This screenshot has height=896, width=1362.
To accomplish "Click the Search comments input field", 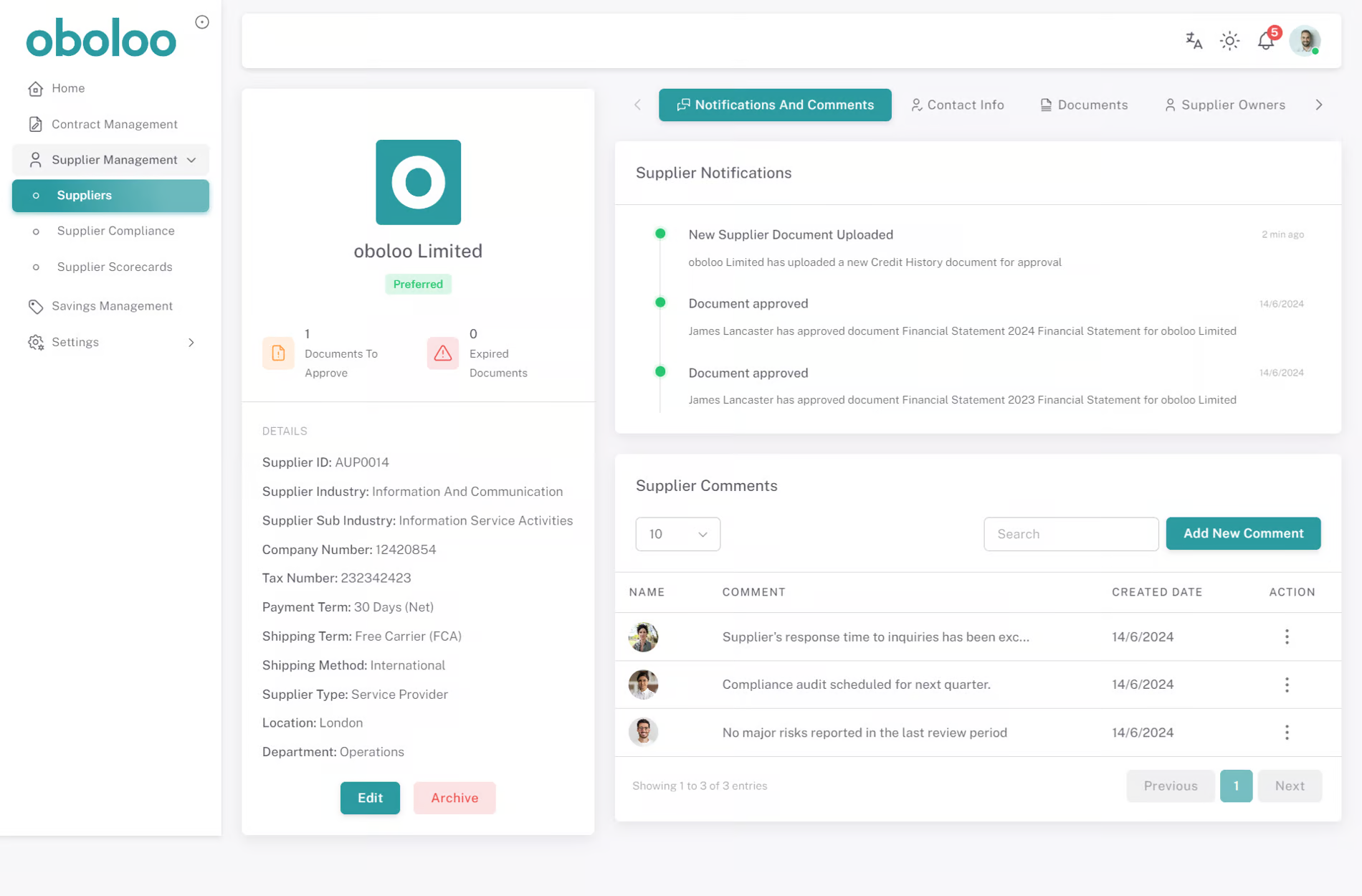I will (1071, 534).
